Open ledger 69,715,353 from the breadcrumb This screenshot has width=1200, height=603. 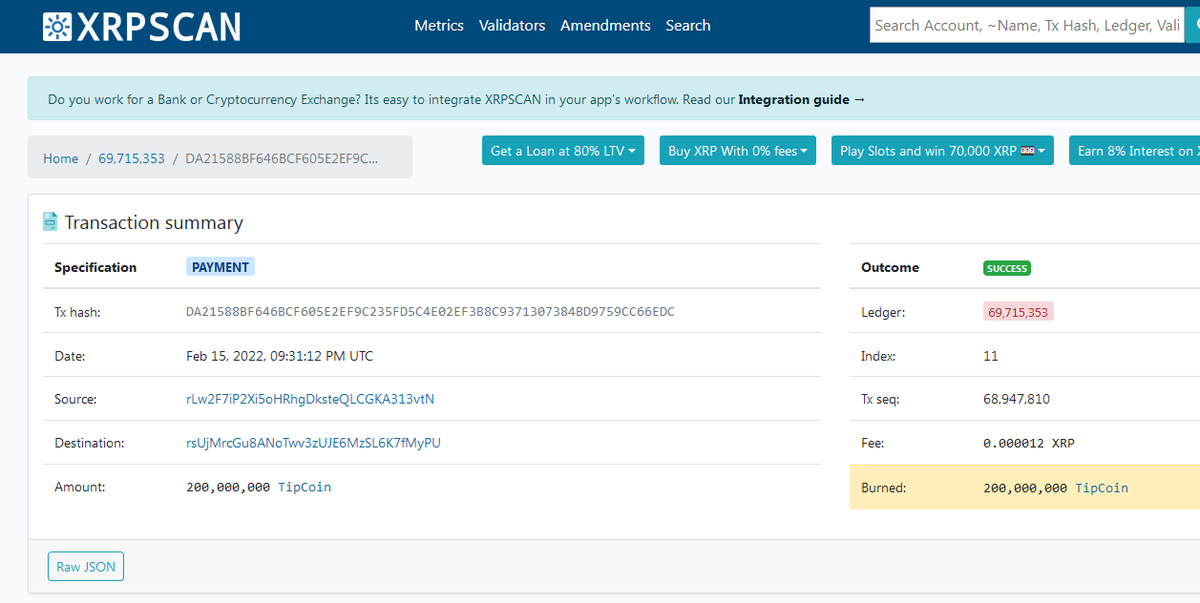[x=132, y=158]
